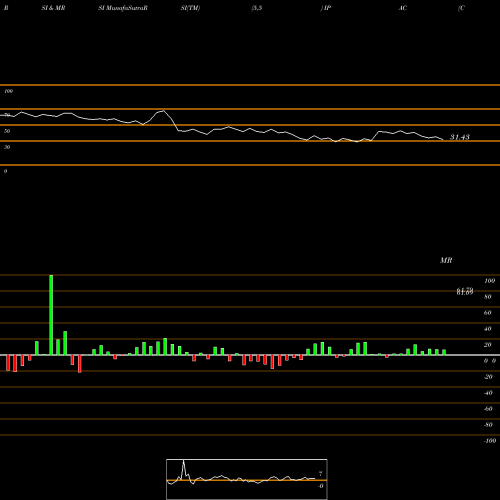Click the 0 label below the RSI panel
The height and width of the screenshot is (500, 500).
(x=5, y=171)
